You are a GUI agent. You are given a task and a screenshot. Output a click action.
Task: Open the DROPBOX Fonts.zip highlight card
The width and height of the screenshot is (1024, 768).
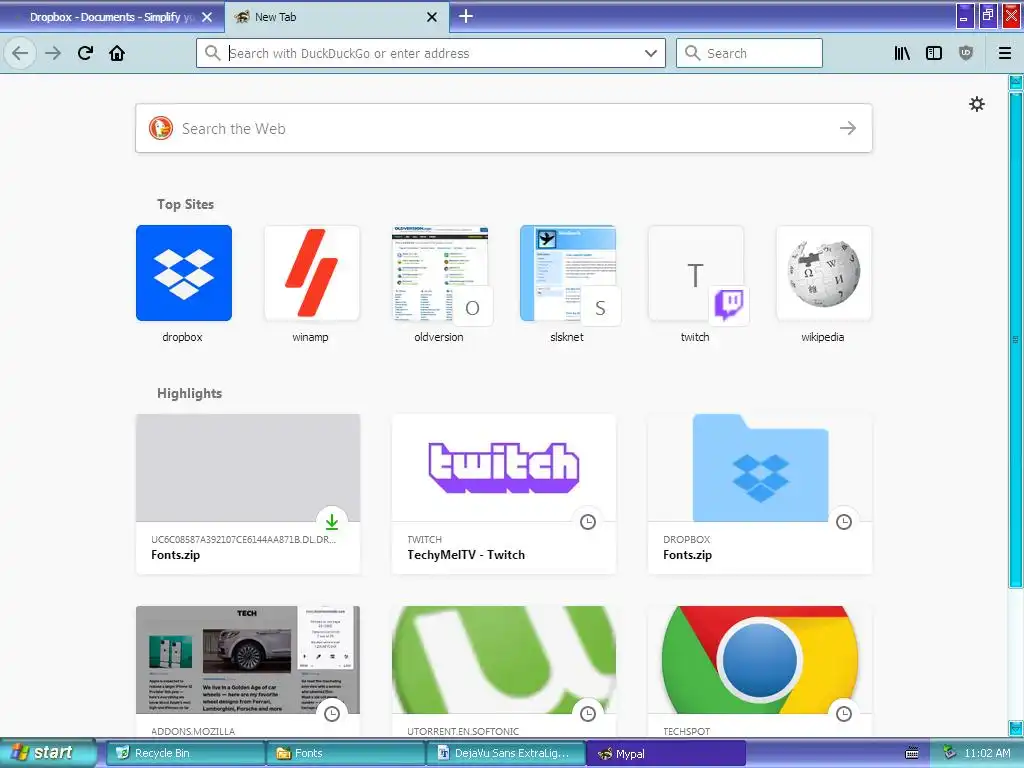tap(760, 494)
